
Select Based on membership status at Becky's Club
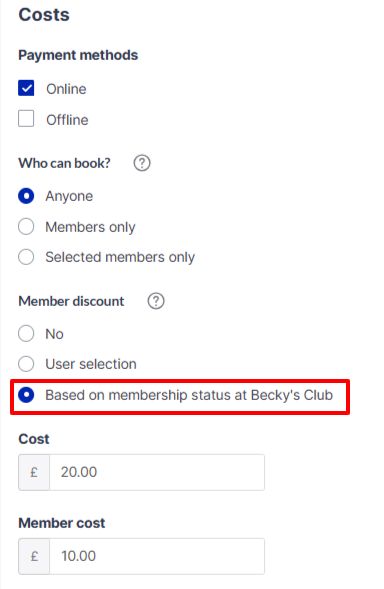(x=26, y=395)
